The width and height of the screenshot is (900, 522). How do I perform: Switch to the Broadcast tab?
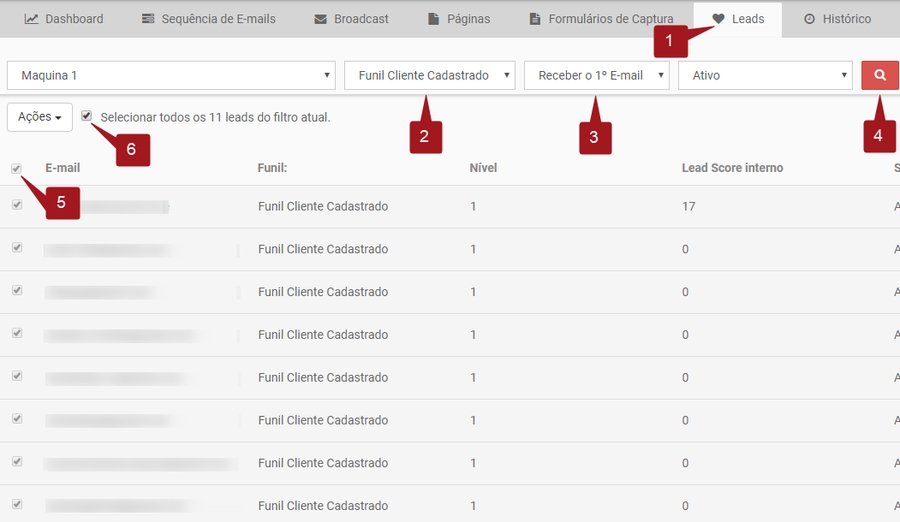coord(351,19)
